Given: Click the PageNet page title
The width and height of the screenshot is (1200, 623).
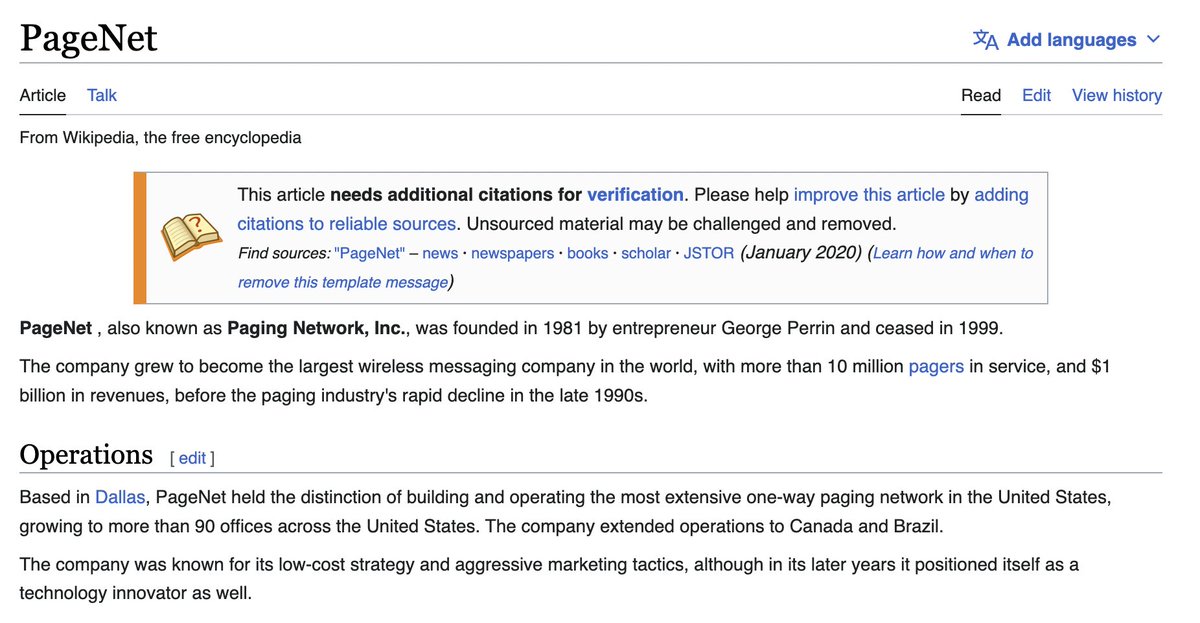Looking at the screenshot, I should (x=89, y=39).
